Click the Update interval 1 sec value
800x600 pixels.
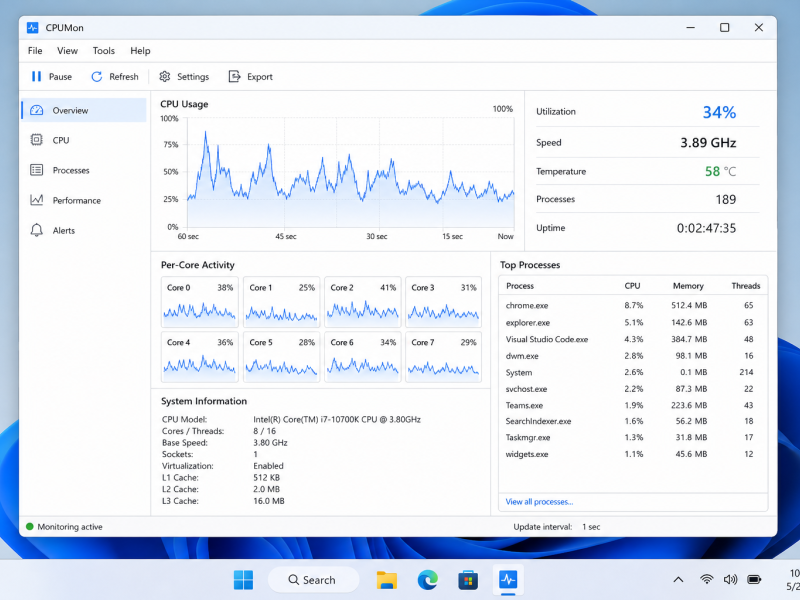(x=591, y=527)
